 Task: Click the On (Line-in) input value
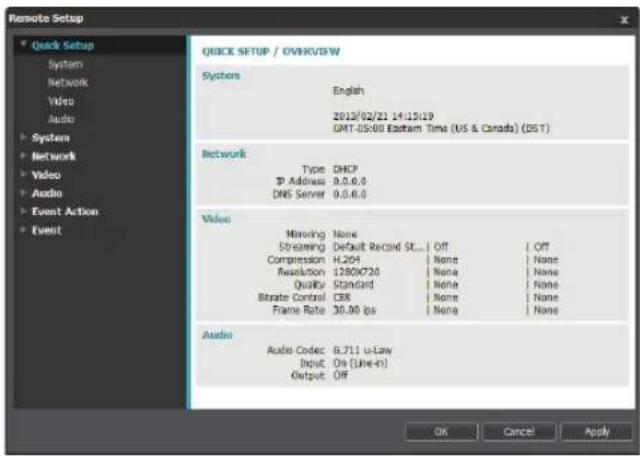[360, 363]
